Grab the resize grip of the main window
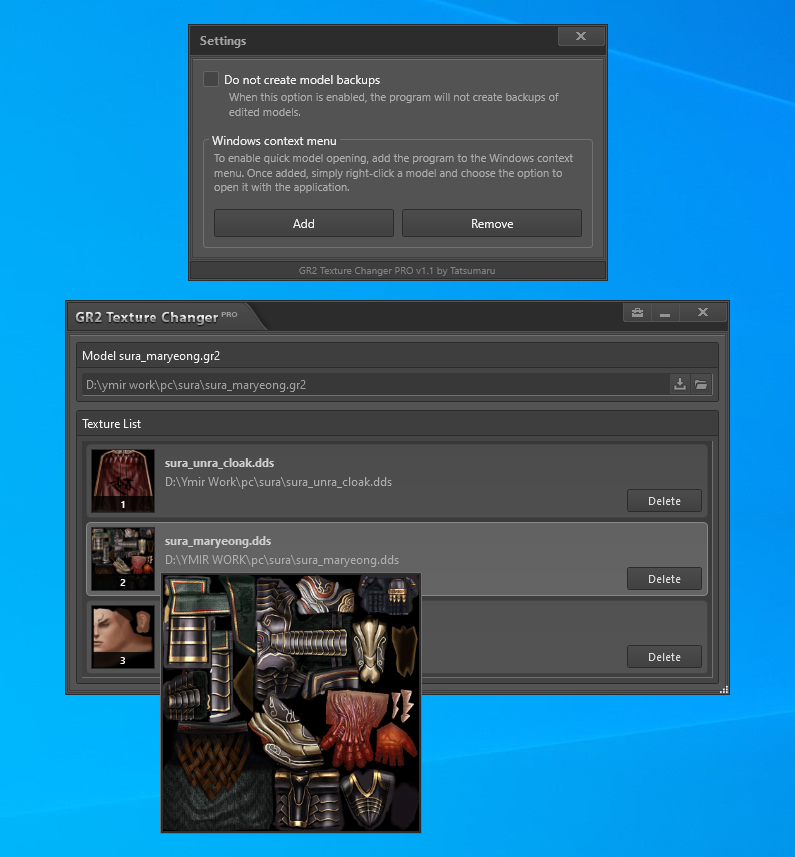 coord(723,689)
